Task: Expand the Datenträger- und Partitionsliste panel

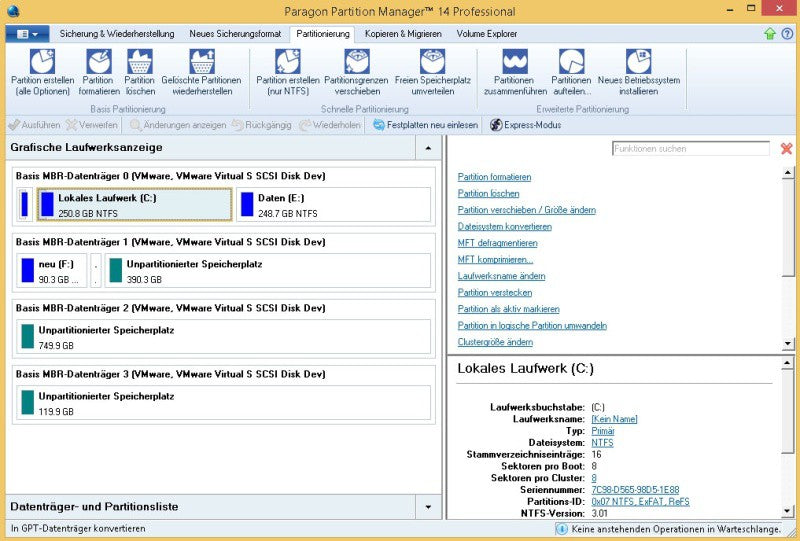Action: coord(428,507)
